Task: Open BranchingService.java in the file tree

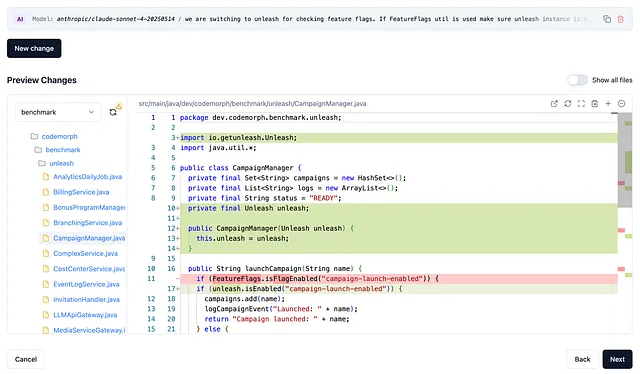Action: click(x=87, y=223)
